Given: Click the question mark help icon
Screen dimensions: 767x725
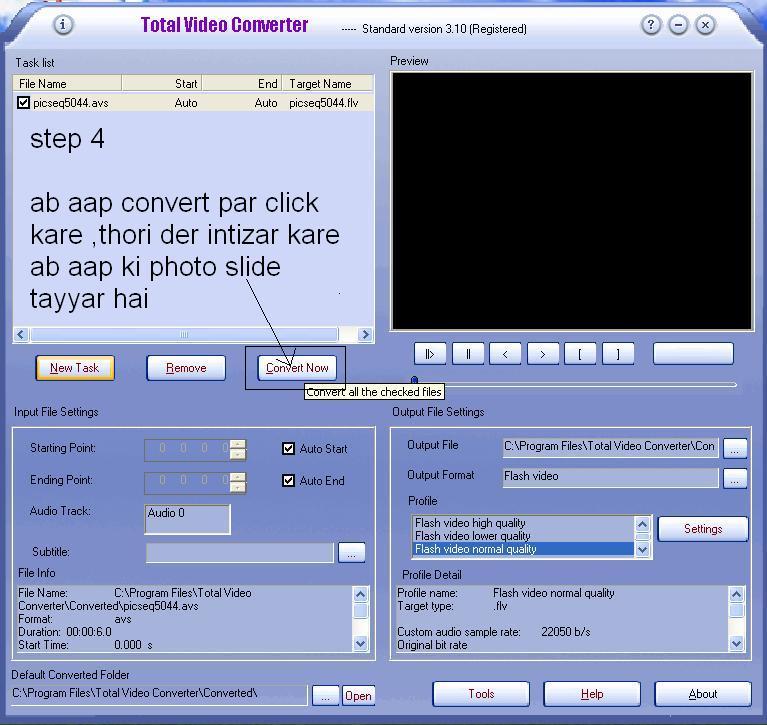Looking at the screenshot, I should tap(651, 24).
